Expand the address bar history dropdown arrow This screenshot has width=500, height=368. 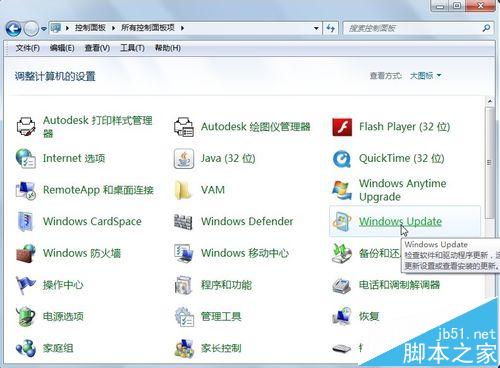[316, 28]
